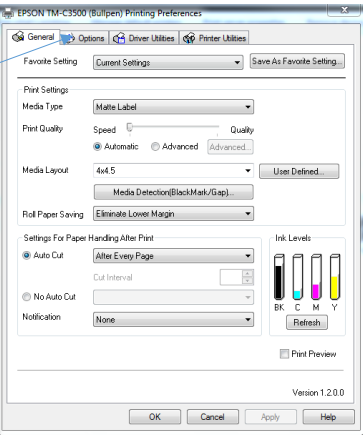Click the Speed/Quality slider thumb
Screen dimensions: 363x442
click(130, 128)
